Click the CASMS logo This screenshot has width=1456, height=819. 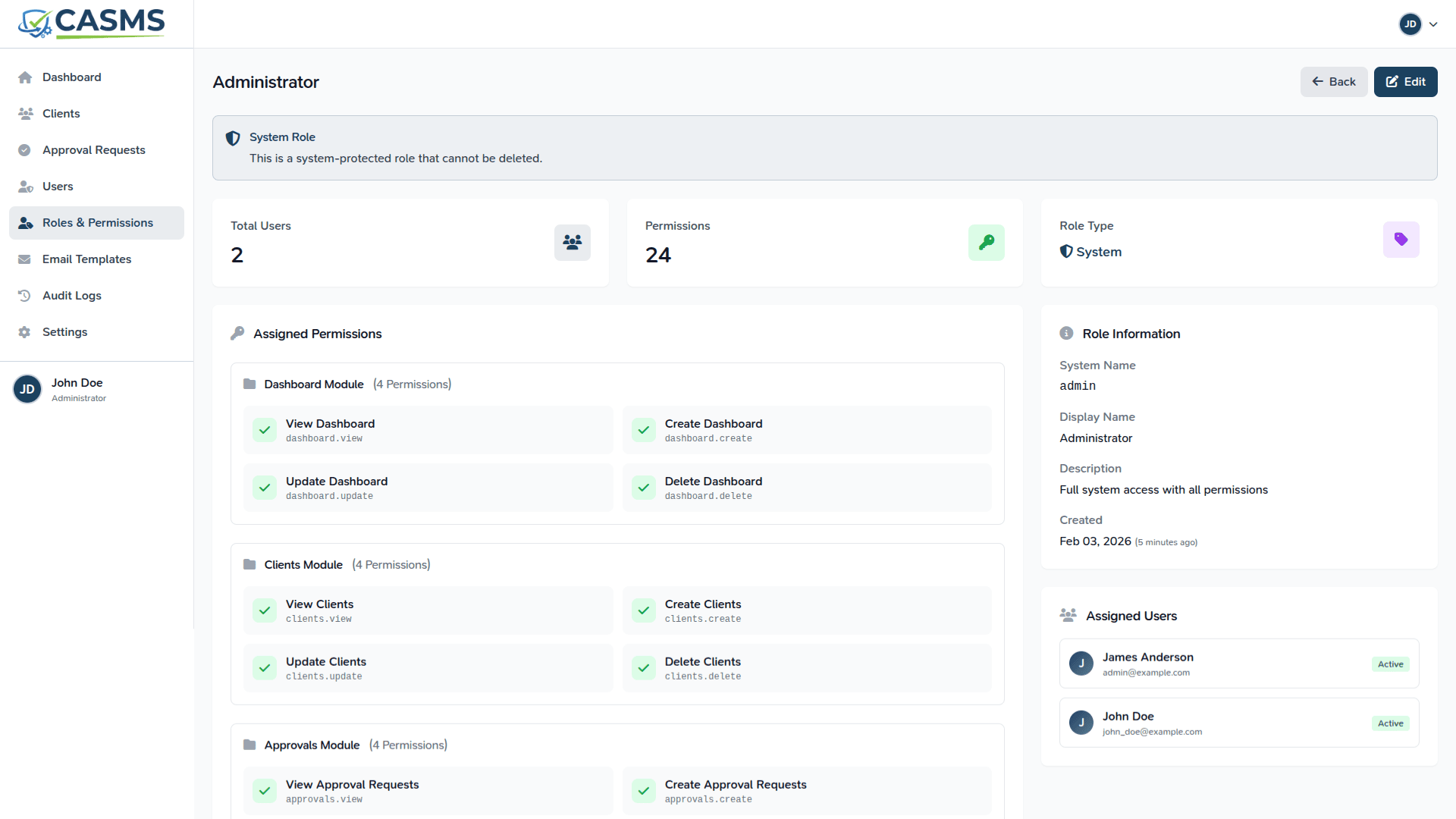[92, 24]
